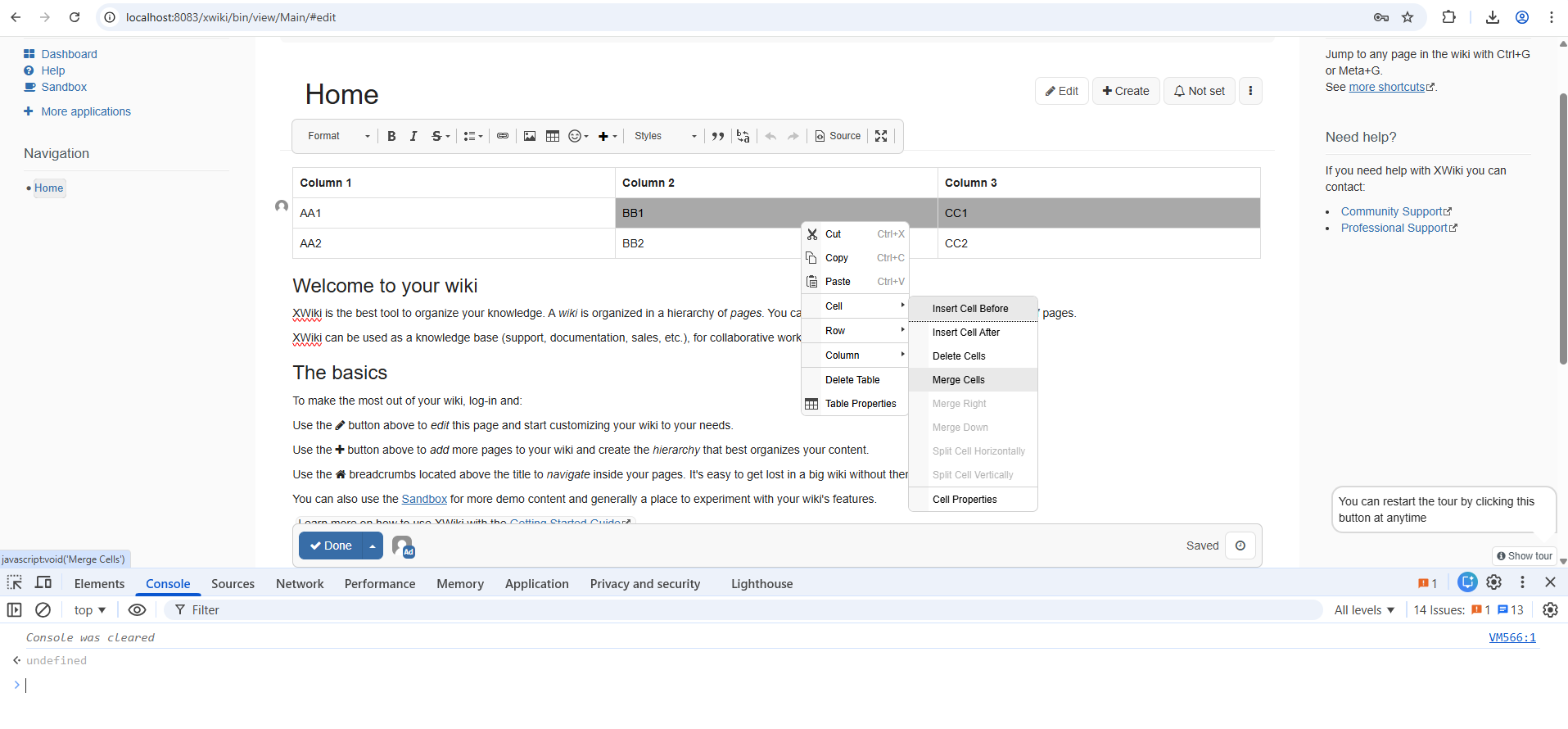Open the Styles dropdown
This screenshot has width=1568, height=729.
click(x=665, y=136)
